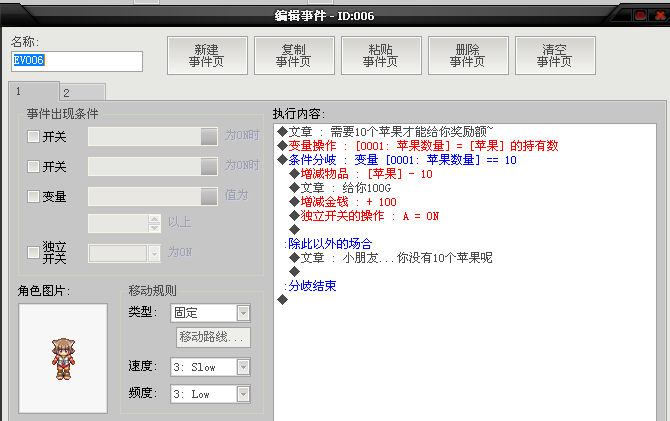Click the 删除事件页 button

468,56
